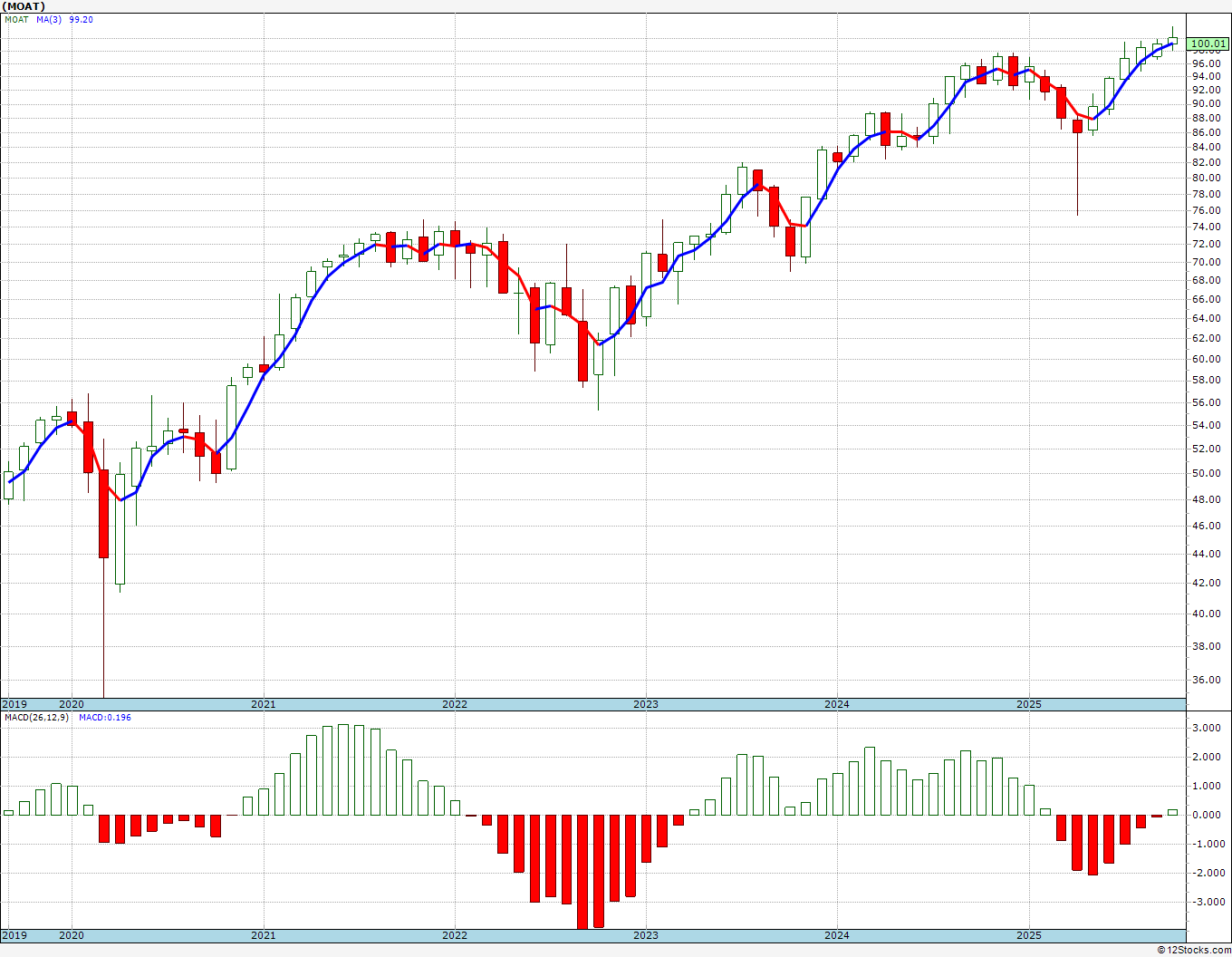Click the 66.00 price axis label

(1205, 300)
